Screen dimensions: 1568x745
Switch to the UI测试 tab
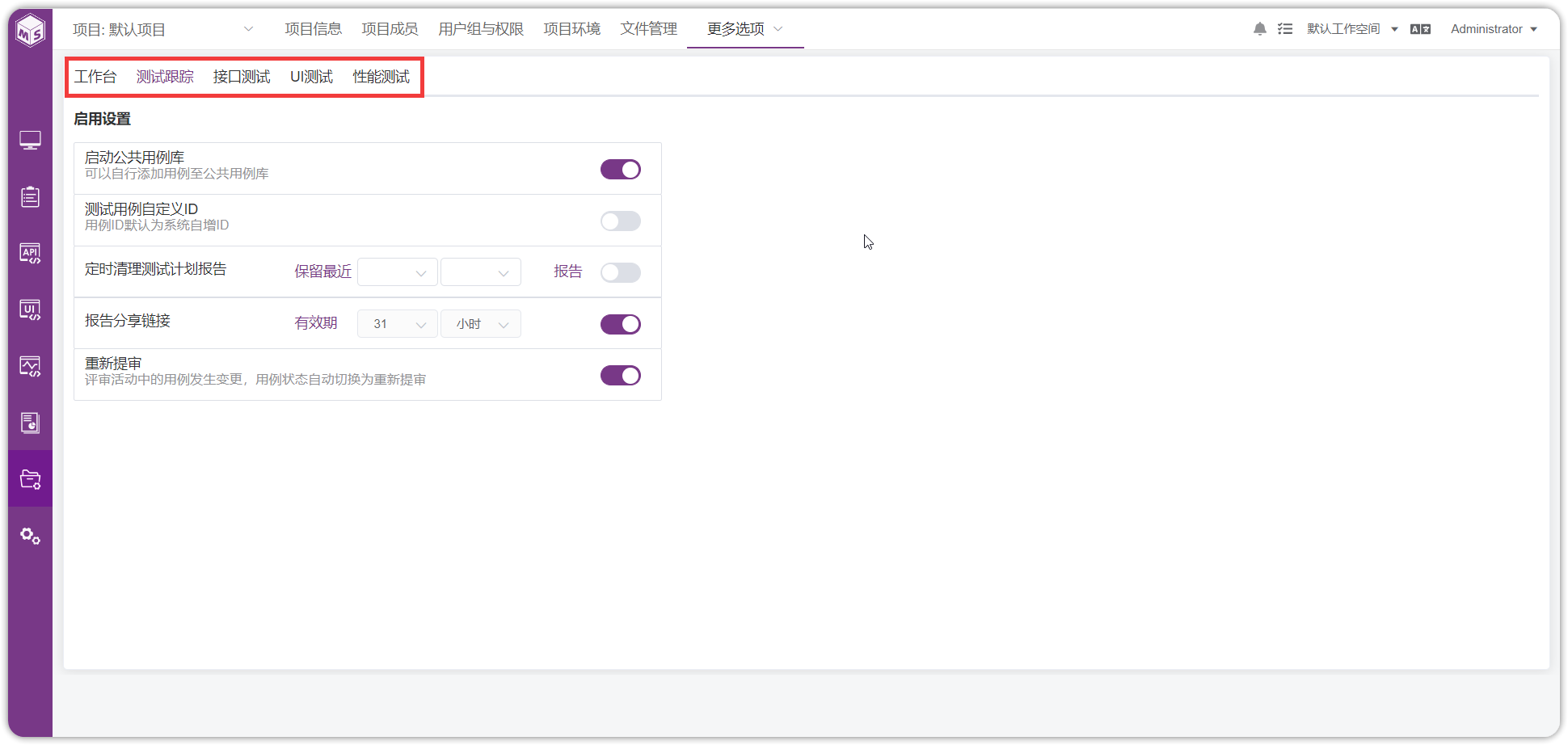point(312,77)
